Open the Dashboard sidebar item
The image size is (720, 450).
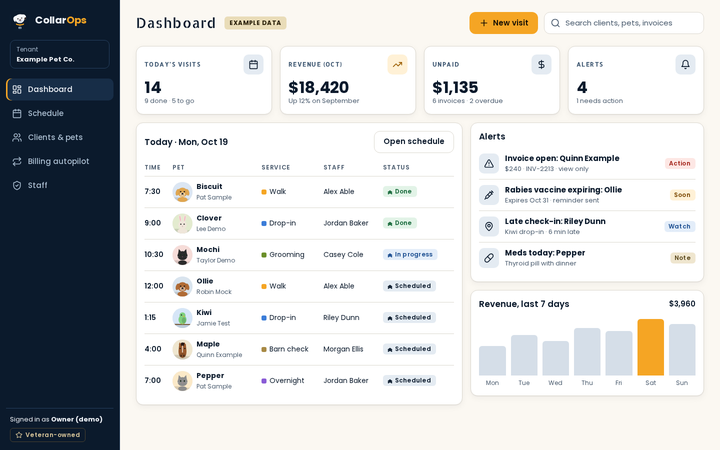click(60, 89)
